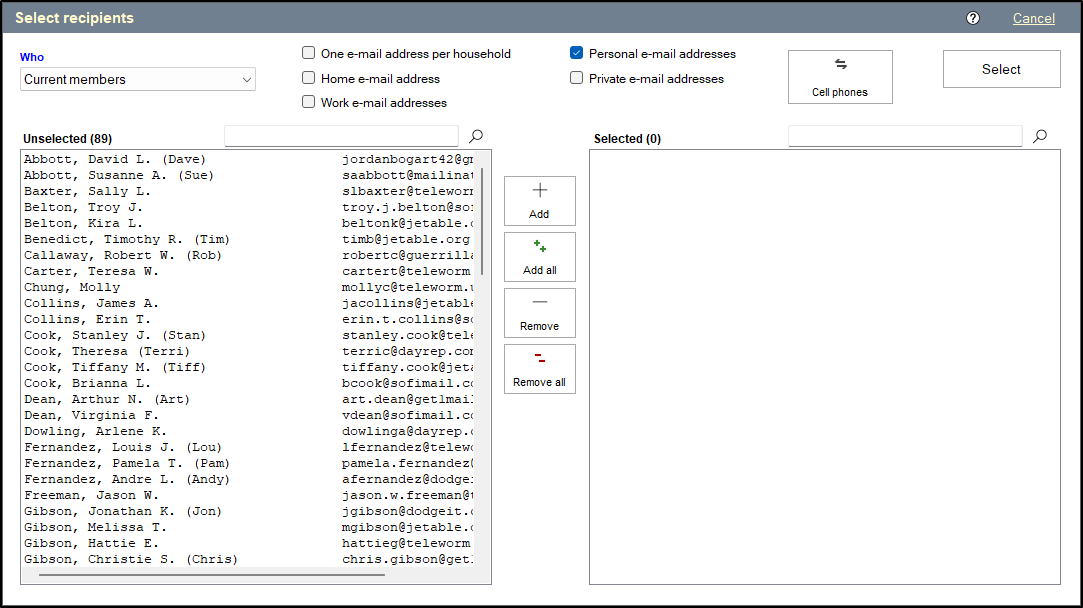Click the search magnifier for Unselected list
Image resolution: width=1083 pixels, height=608 pixels.
[x=477, y=136]
